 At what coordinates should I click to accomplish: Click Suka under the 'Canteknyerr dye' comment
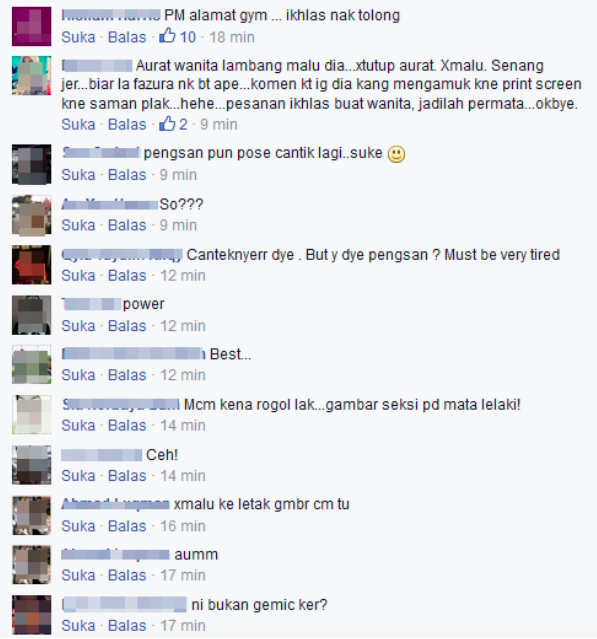tap(78, 275)
